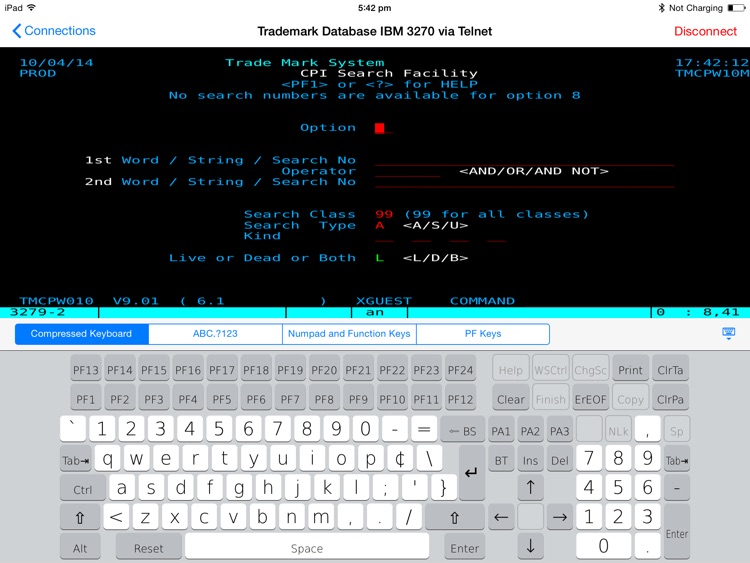Tap the PA1 key
Viewport: 750px width, 563px height.
click(501, 431)
